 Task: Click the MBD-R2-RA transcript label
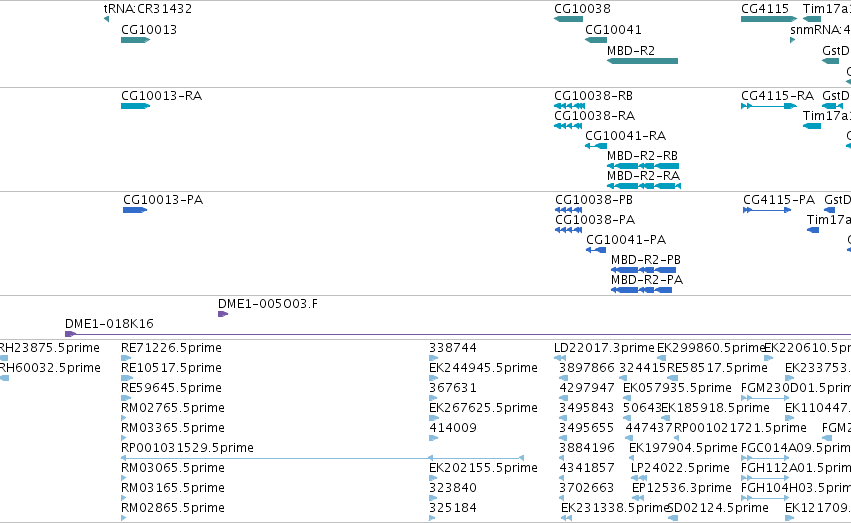(x=643, y=176)
